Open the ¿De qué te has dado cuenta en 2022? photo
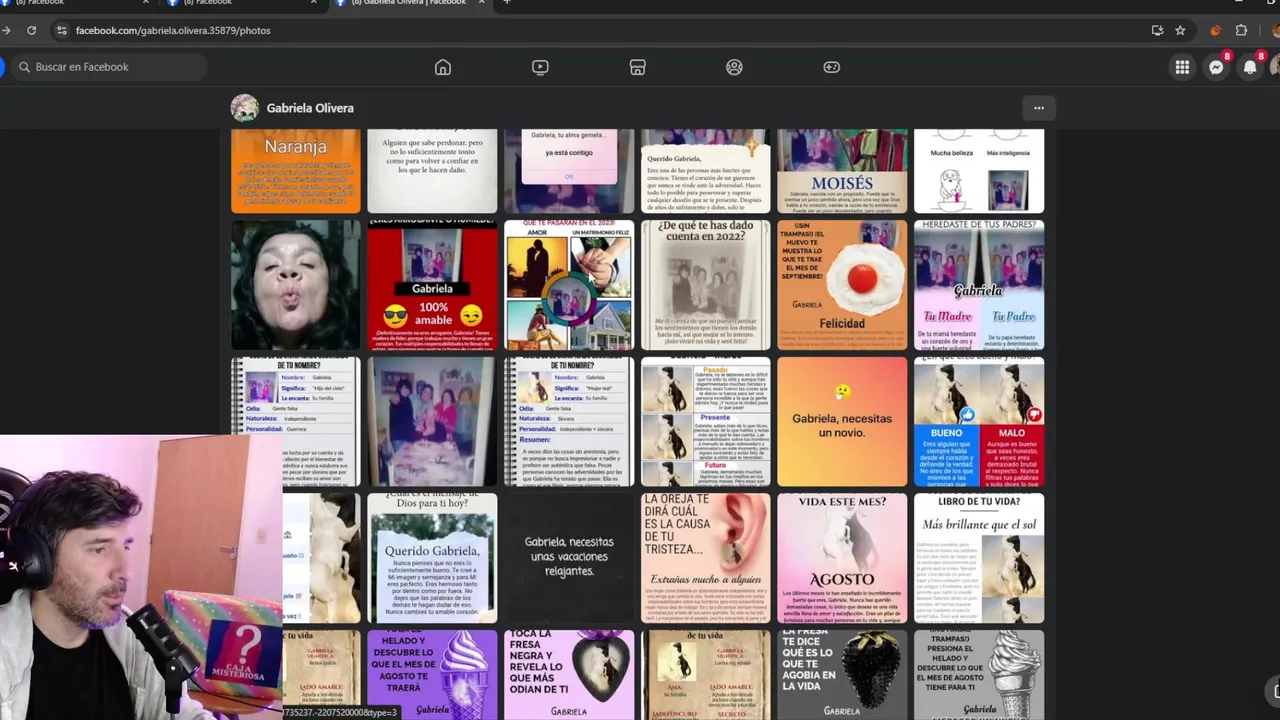 [706, 285]
